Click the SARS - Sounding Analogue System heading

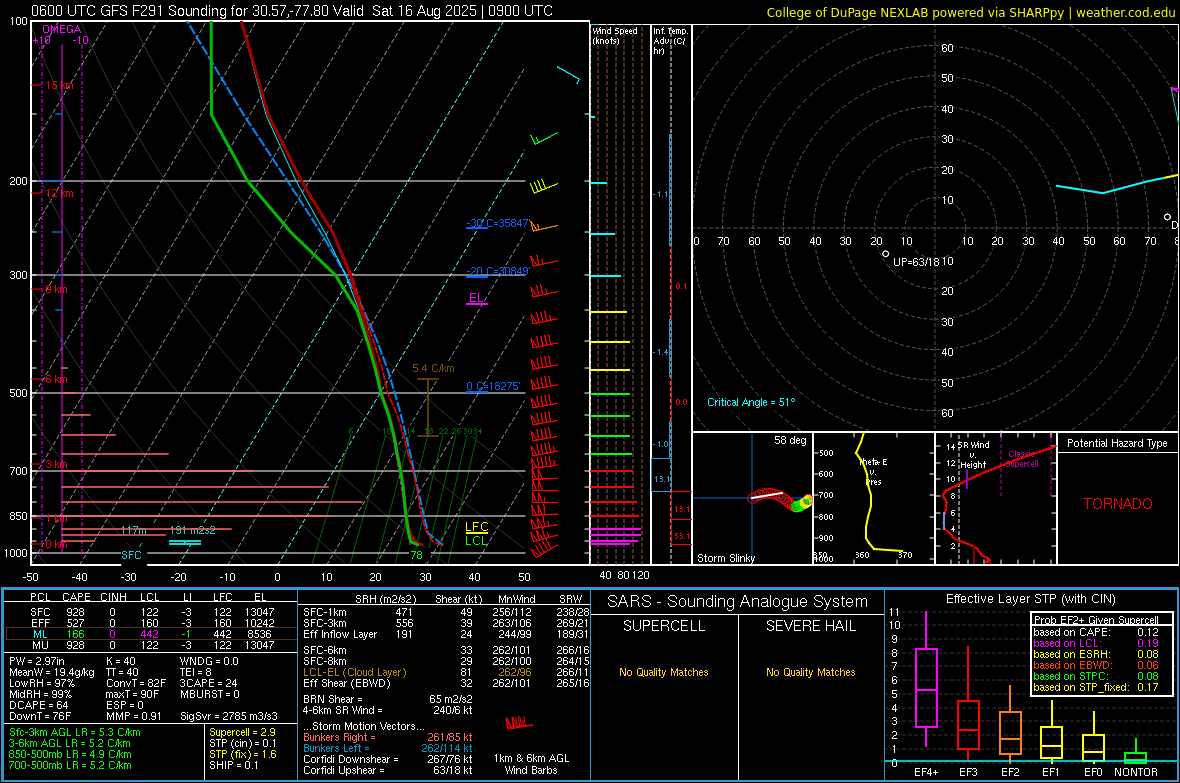[738, 602]
